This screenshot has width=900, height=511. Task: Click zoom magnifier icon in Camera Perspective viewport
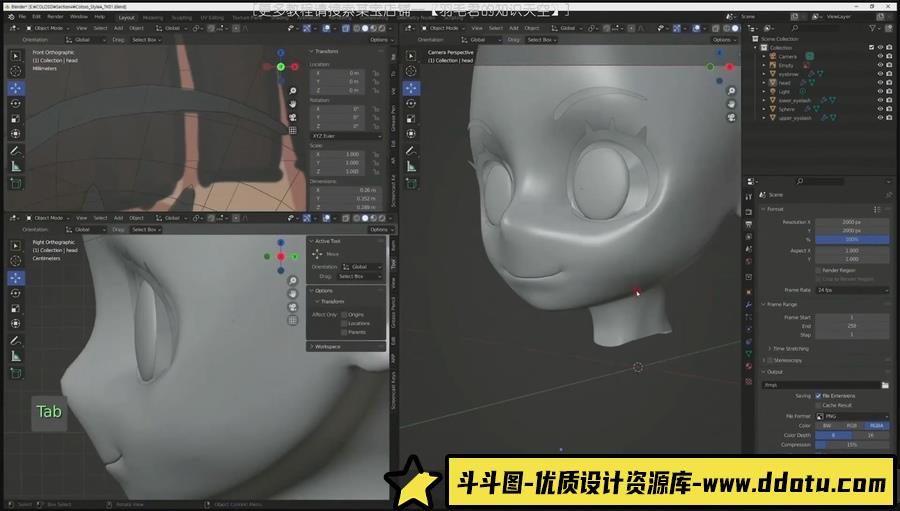731,91
